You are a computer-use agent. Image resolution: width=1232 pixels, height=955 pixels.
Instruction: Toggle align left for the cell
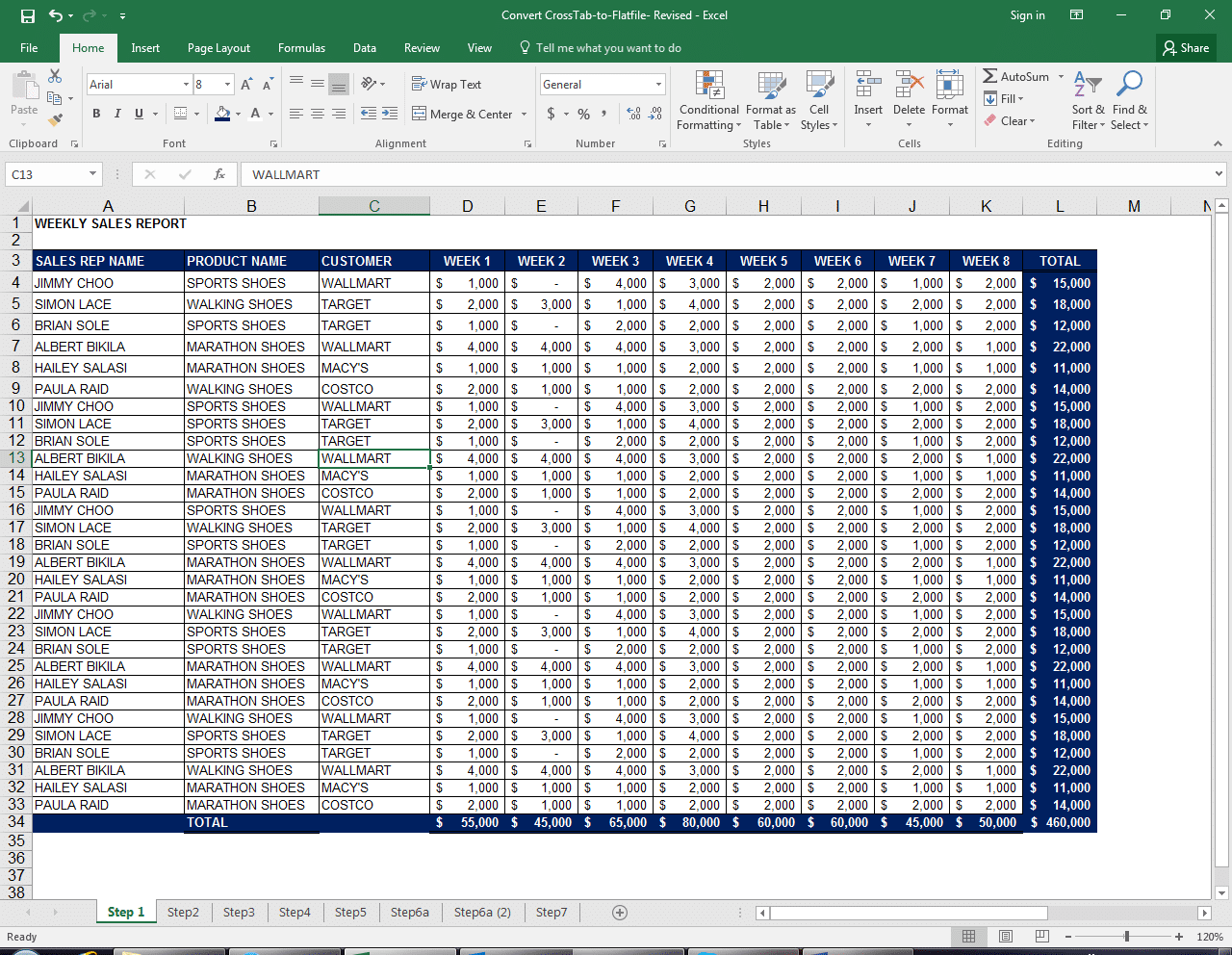[x=296, y=114]
